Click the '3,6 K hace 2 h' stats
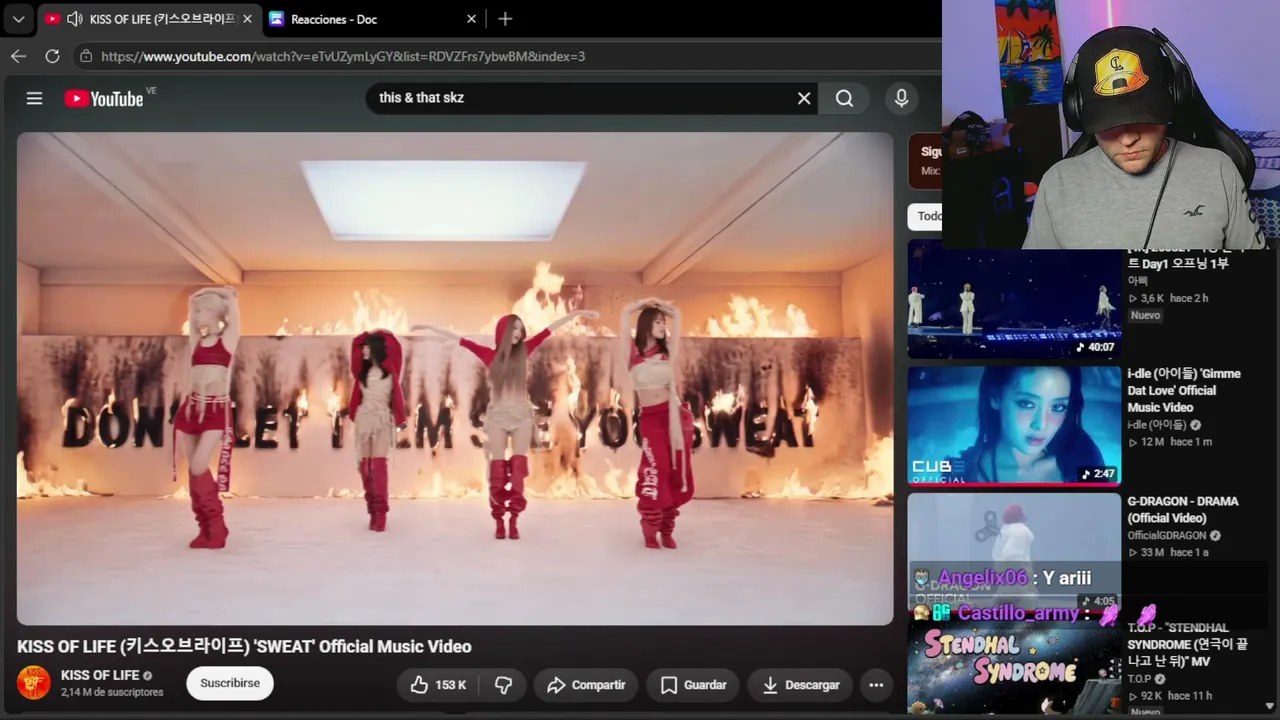This screenshot has height=720, width=1280. (x=1168, y=298)
